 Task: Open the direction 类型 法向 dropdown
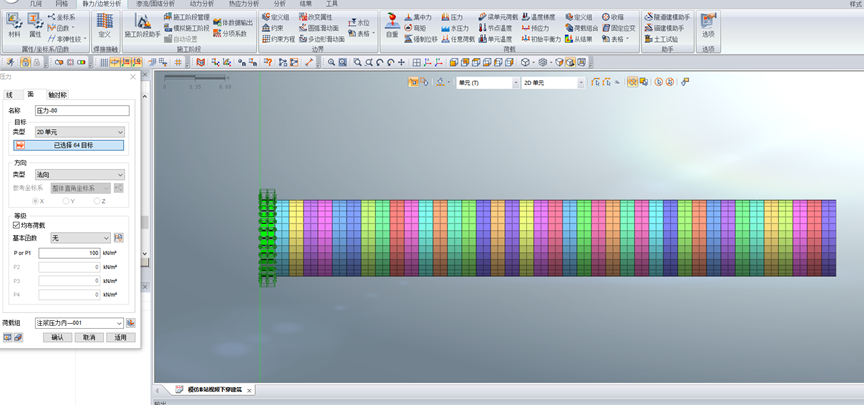pyautogui.click(x=79, y=175)
